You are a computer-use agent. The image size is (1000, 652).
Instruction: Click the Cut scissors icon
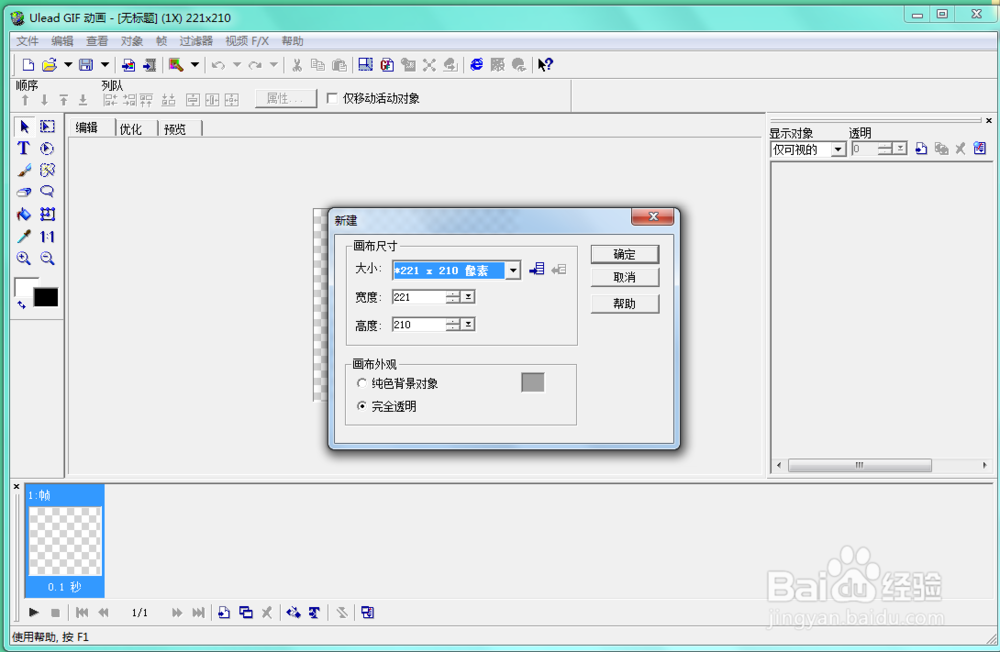point(297,65)
